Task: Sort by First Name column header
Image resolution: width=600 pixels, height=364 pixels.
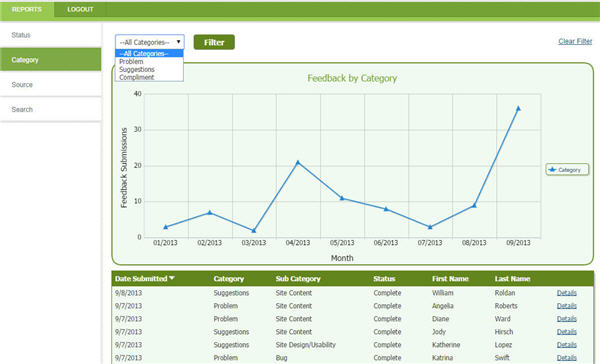Action: (x=450, y=279)
